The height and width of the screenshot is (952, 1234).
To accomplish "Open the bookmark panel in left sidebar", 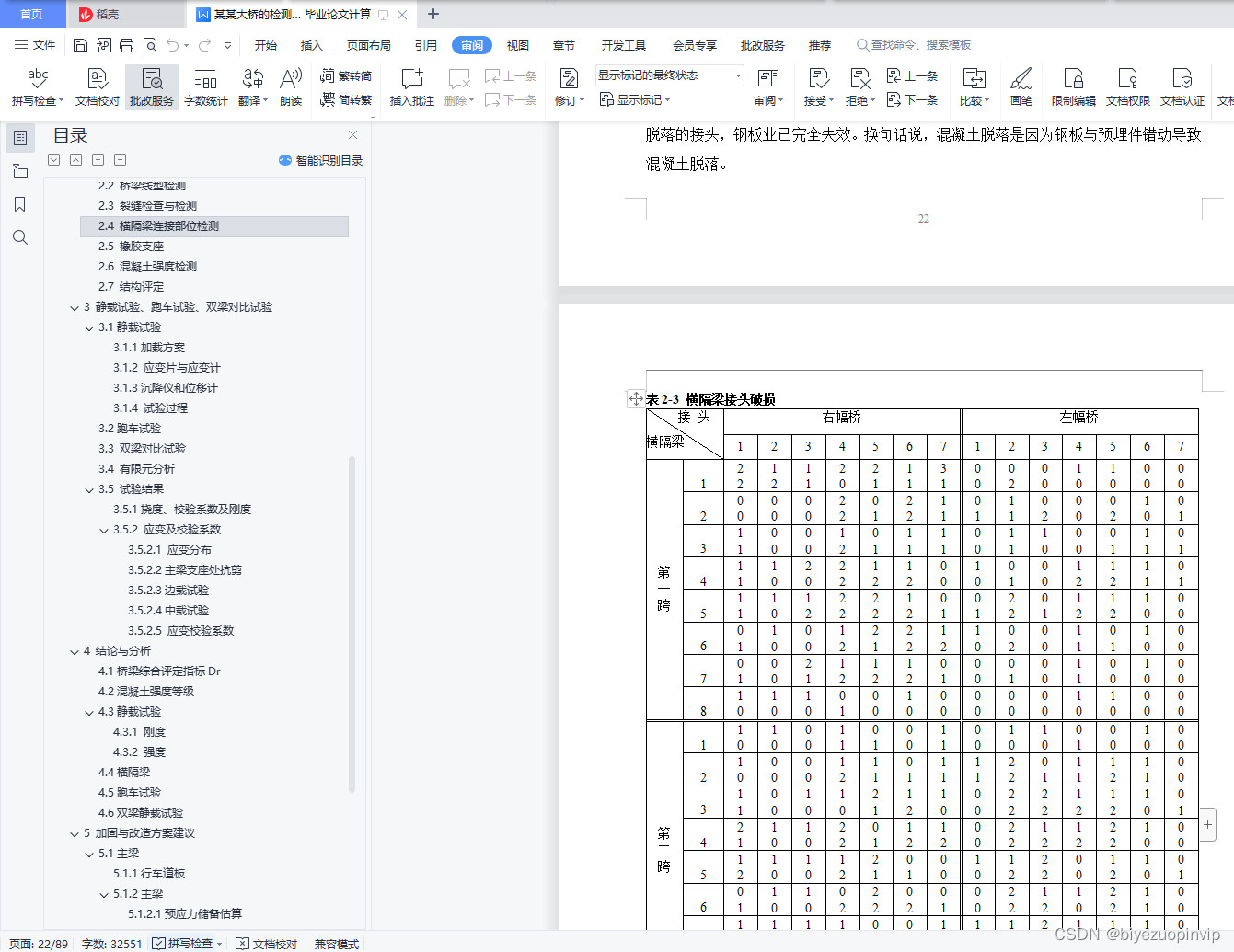I will 20,204.
